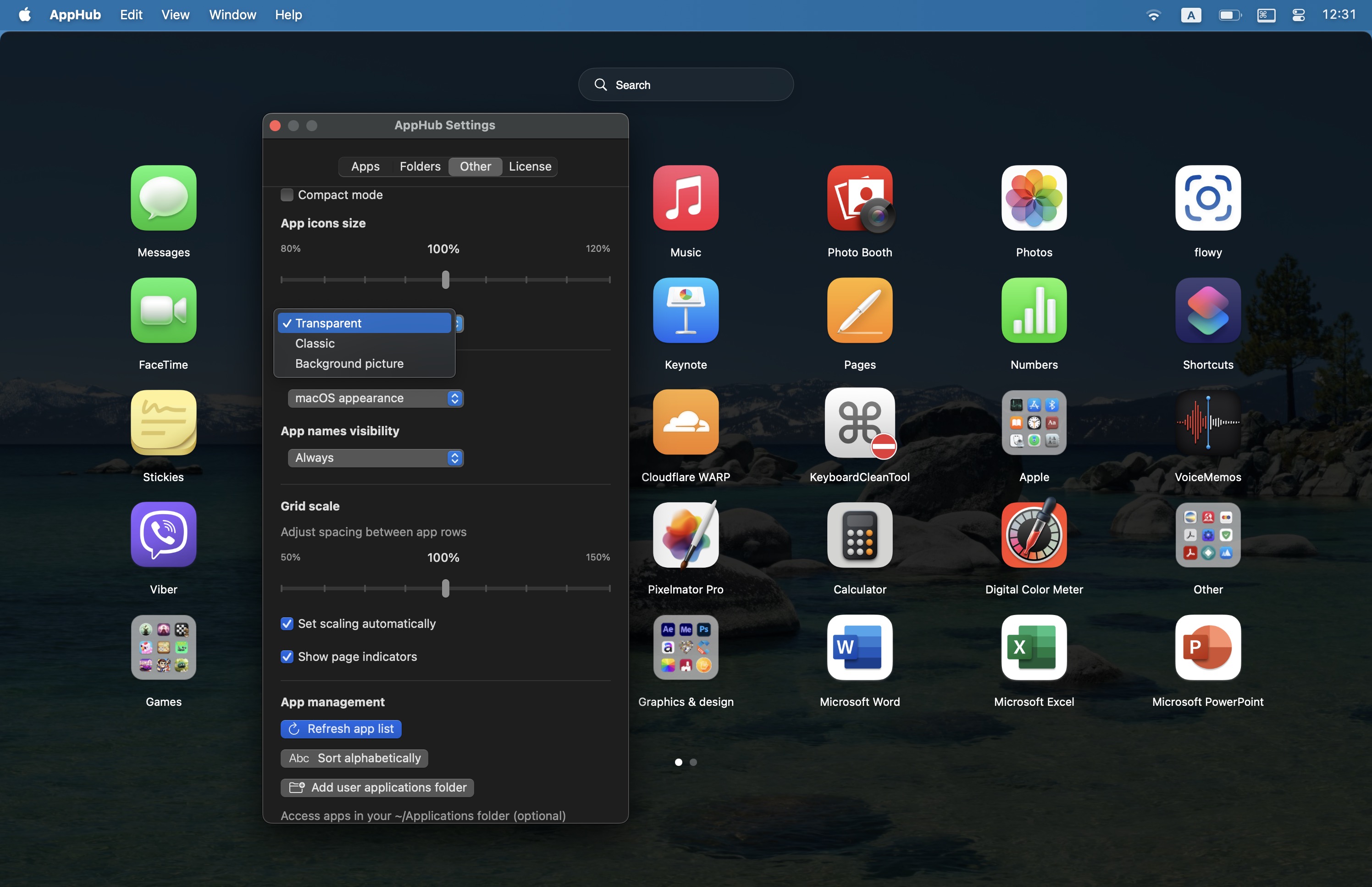The width and height of the screenshot is (1372, 887).
Task: Launch Cloudflare WARP app
Action: [685, 423]
